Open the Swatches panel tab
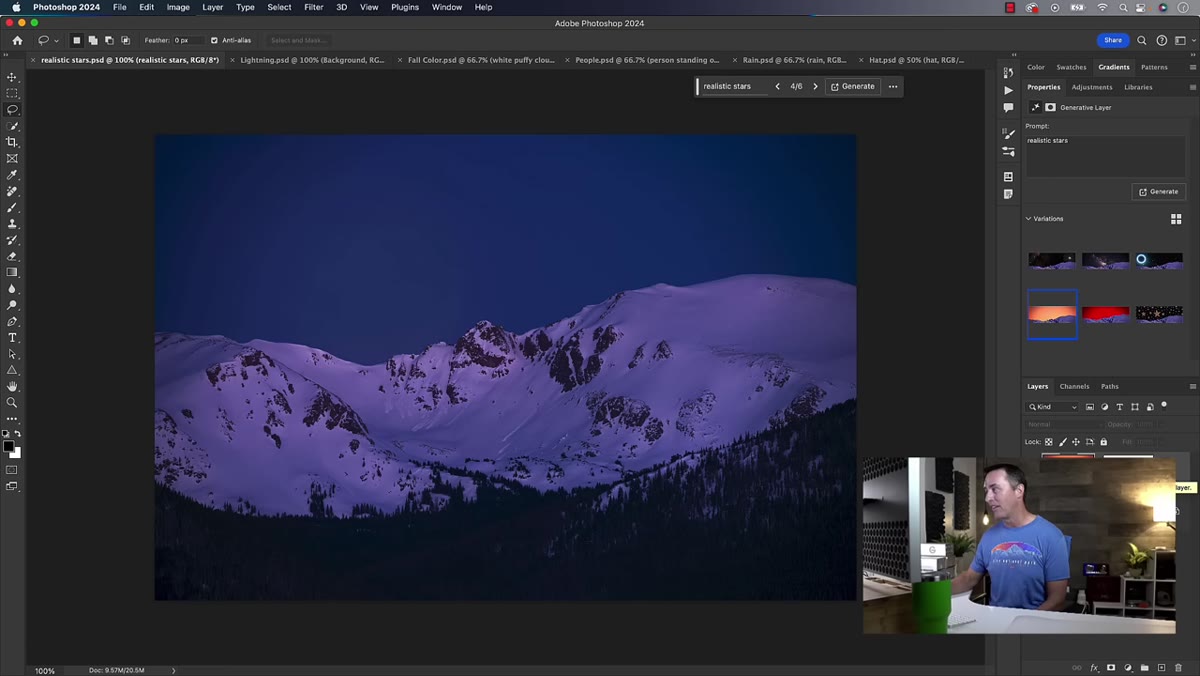 click(x=1071, y=67)
